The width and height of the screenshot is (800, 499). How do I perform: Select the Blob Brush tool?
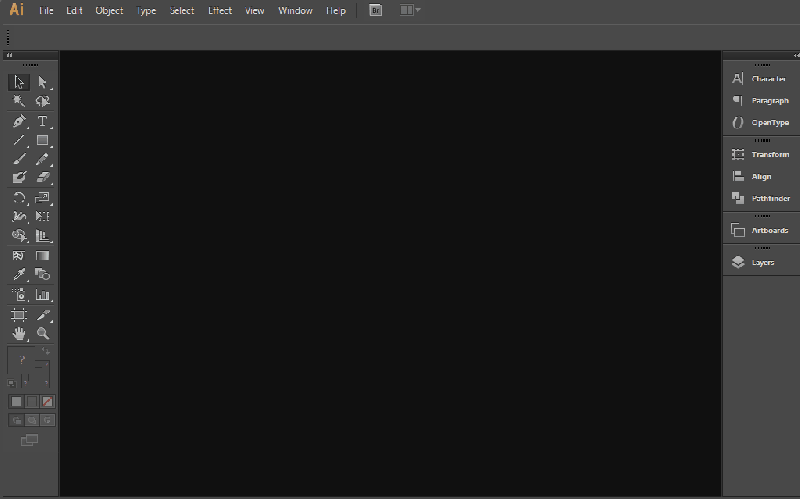19,178
